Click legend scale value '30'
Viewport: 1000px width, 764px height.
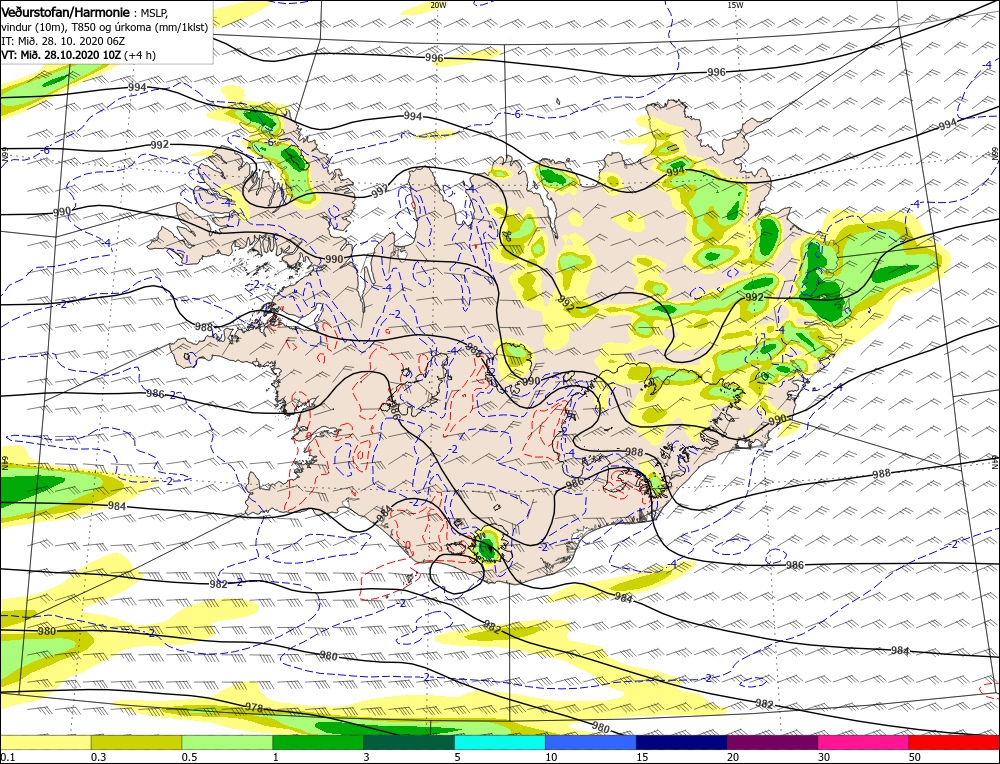click(824, 757)
